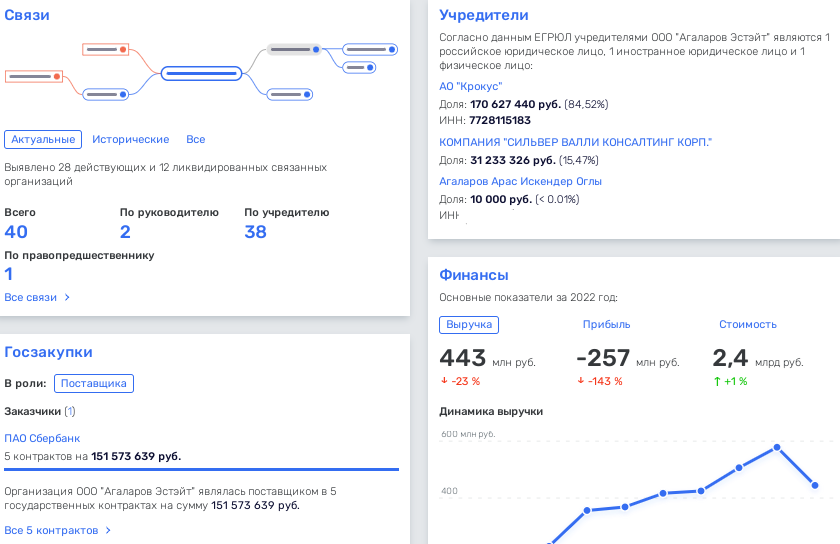Click the peak data point on revenue chart
This screenshot has width=840, height=544.
coord(777,447)
